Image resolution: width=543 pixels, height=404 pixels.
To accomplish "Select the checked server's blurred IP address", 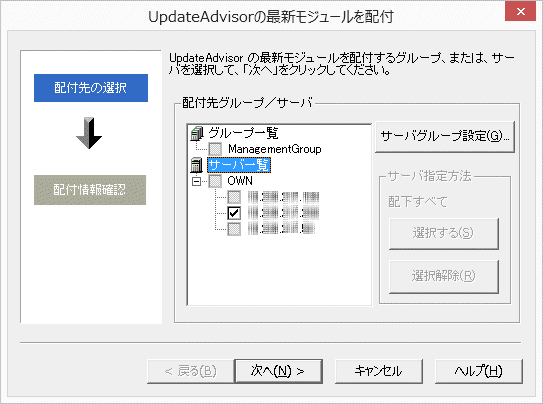I will pyautogui.click(x=283, y=213).
